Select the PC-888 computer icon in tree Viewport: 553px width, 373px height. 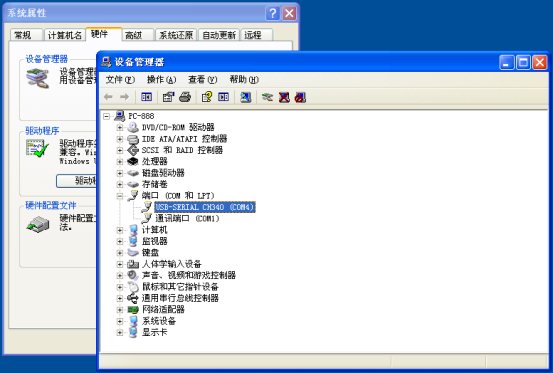click(120, 116)
